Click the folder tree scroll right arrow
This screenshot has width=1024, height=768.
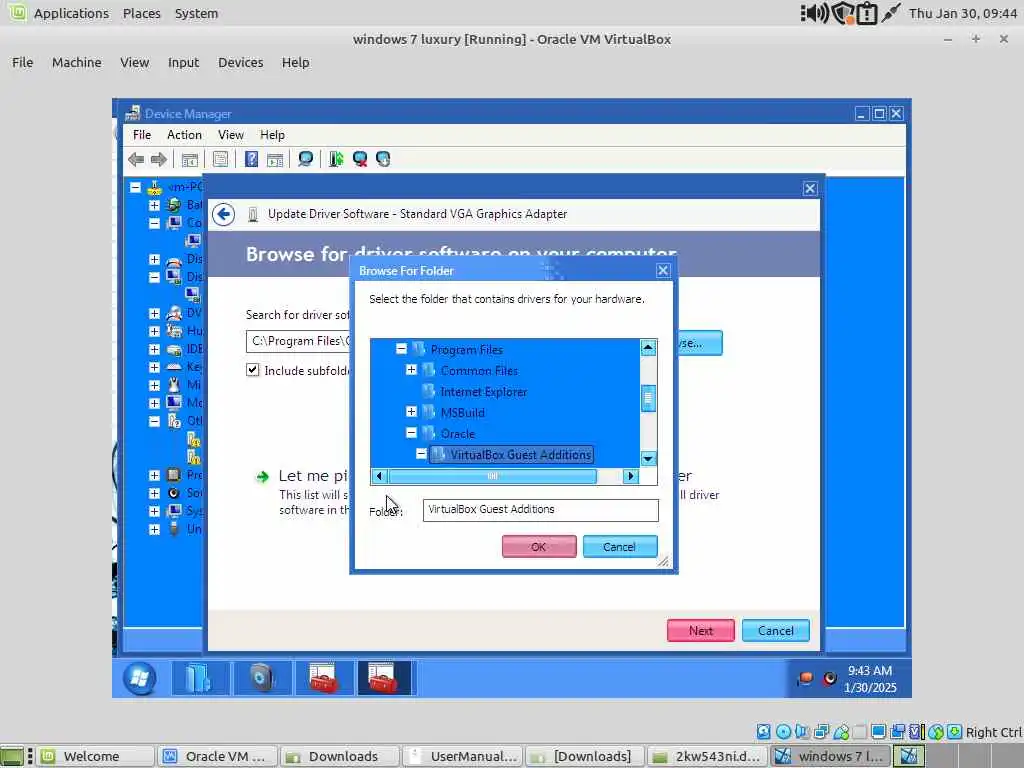[630, 476]
